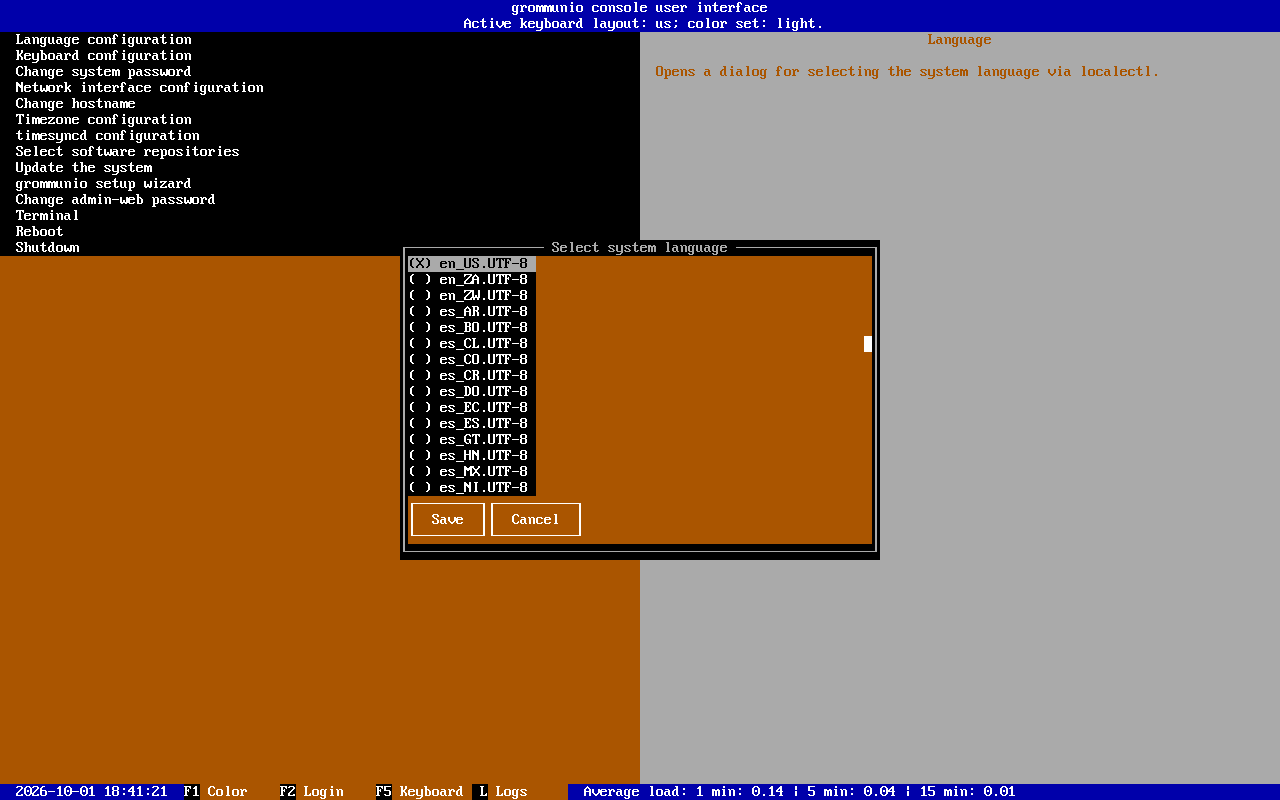Click the Average load status text
1280x800 pixels.
(x=800, y=792)
